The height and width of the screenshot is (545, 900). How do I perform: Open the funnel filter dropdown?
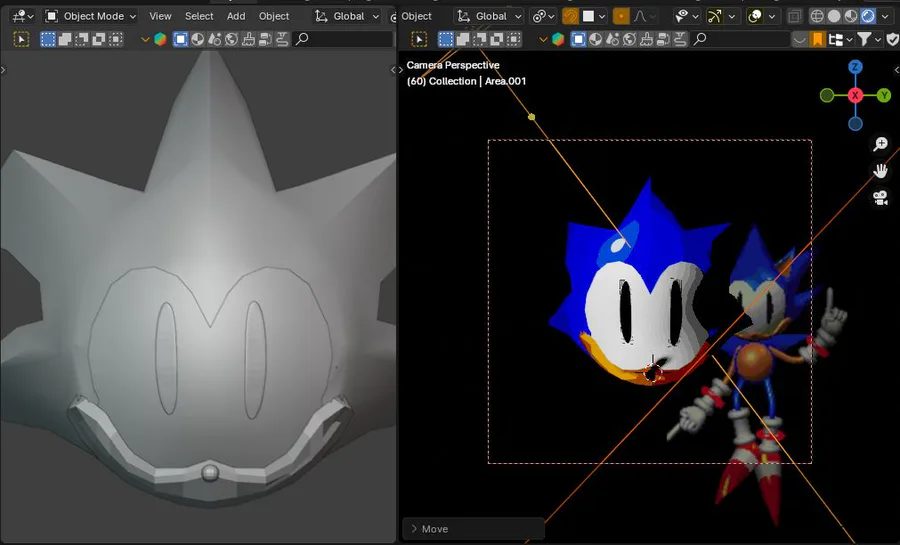point(868,39)
